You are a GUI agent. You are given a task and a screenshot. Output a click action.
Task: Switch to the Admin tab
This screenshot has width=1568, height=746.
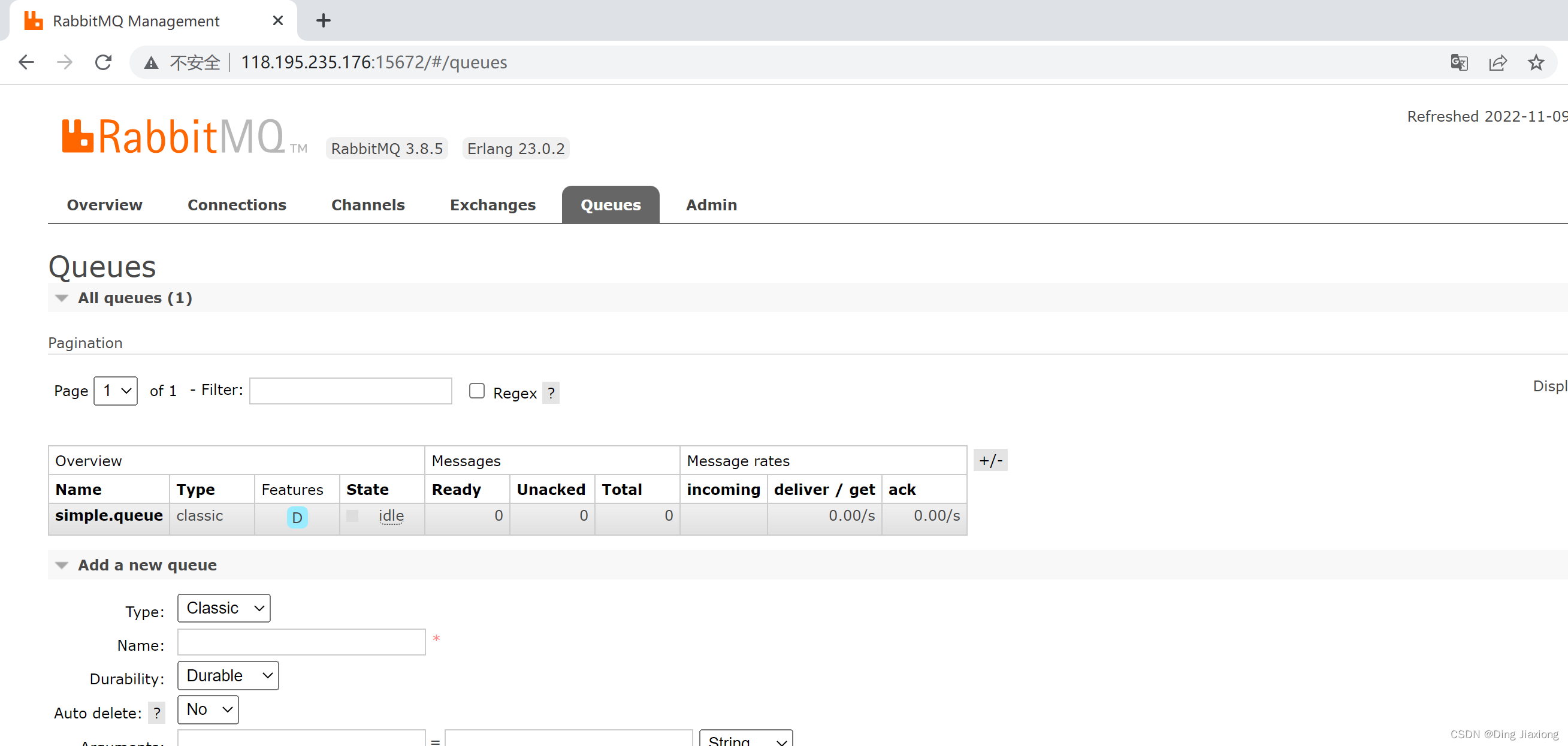(x=712, y=206)
